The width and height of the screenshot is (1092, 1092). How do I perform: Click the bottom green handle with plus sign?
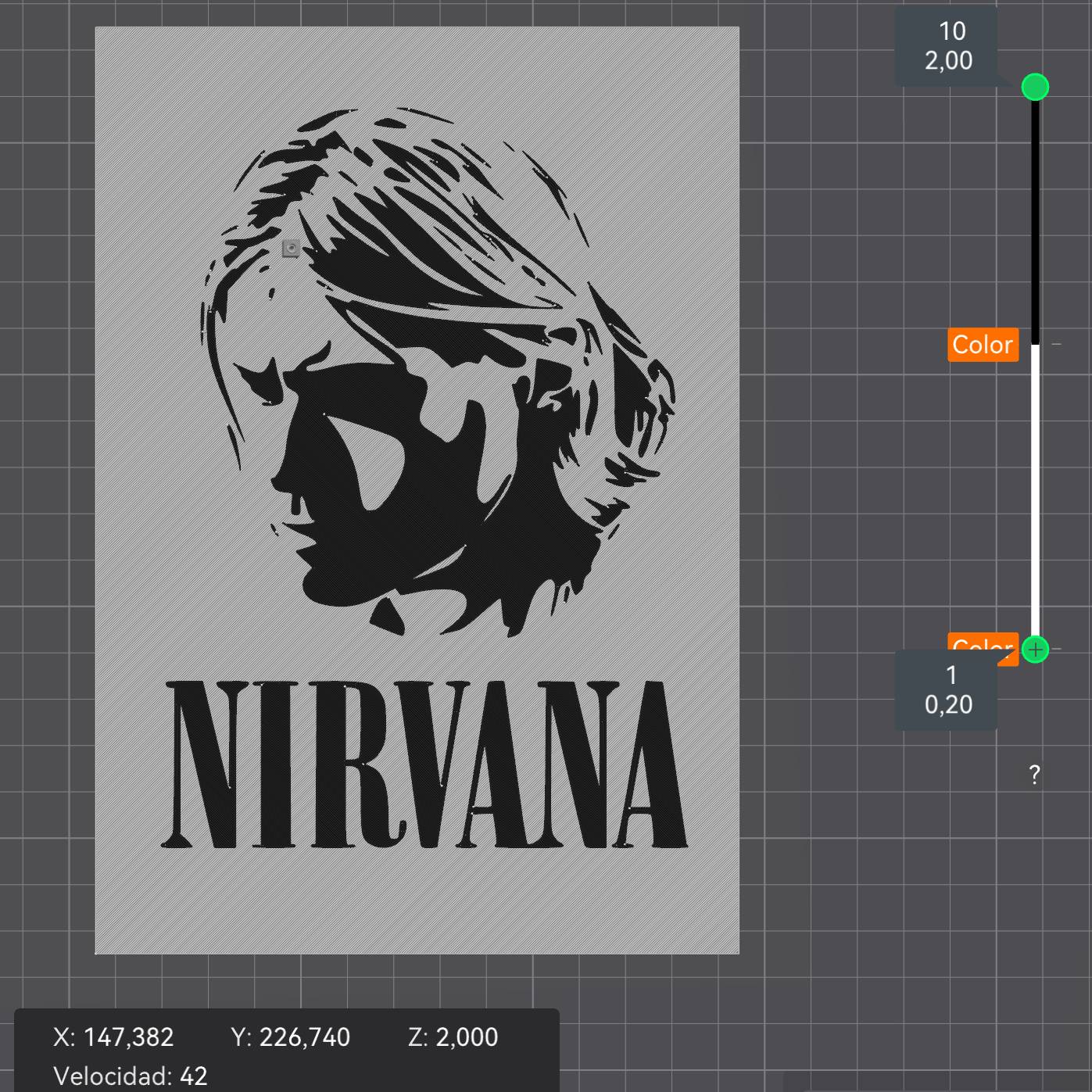[1035, 649]
